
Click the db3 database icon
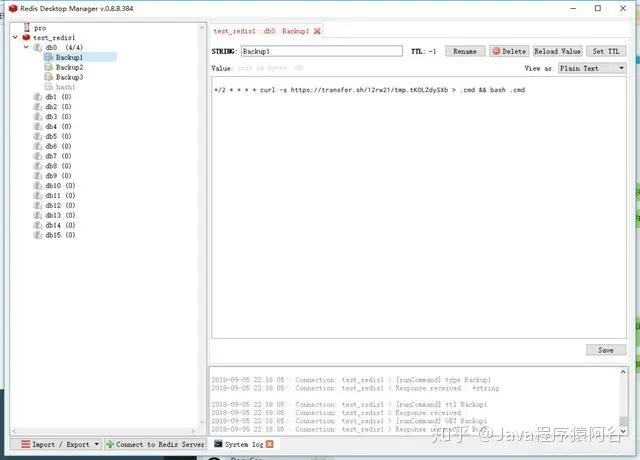38,116
